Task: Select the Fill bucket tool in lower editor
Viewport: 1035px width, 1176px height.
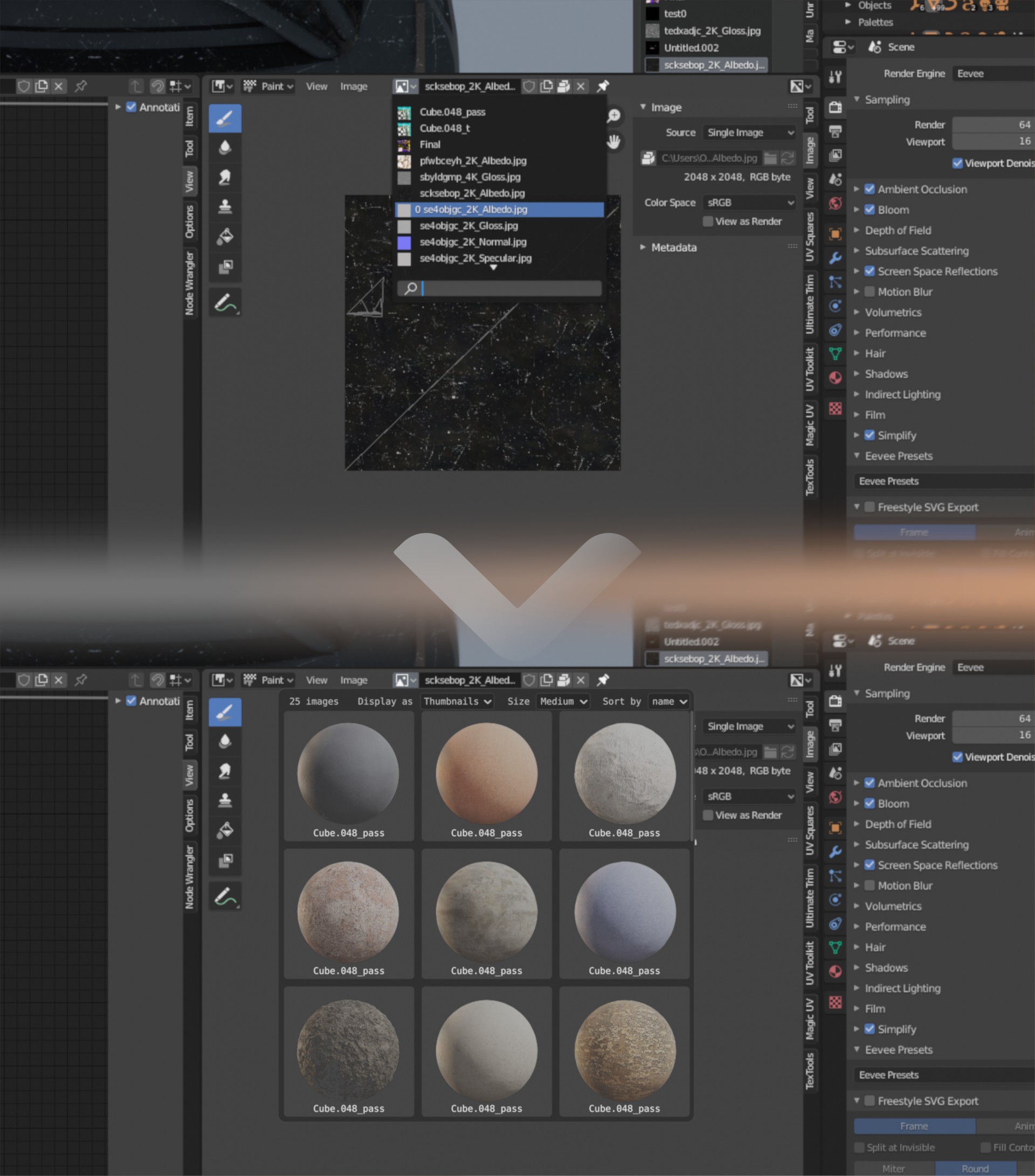Action: tap(224, 830)
